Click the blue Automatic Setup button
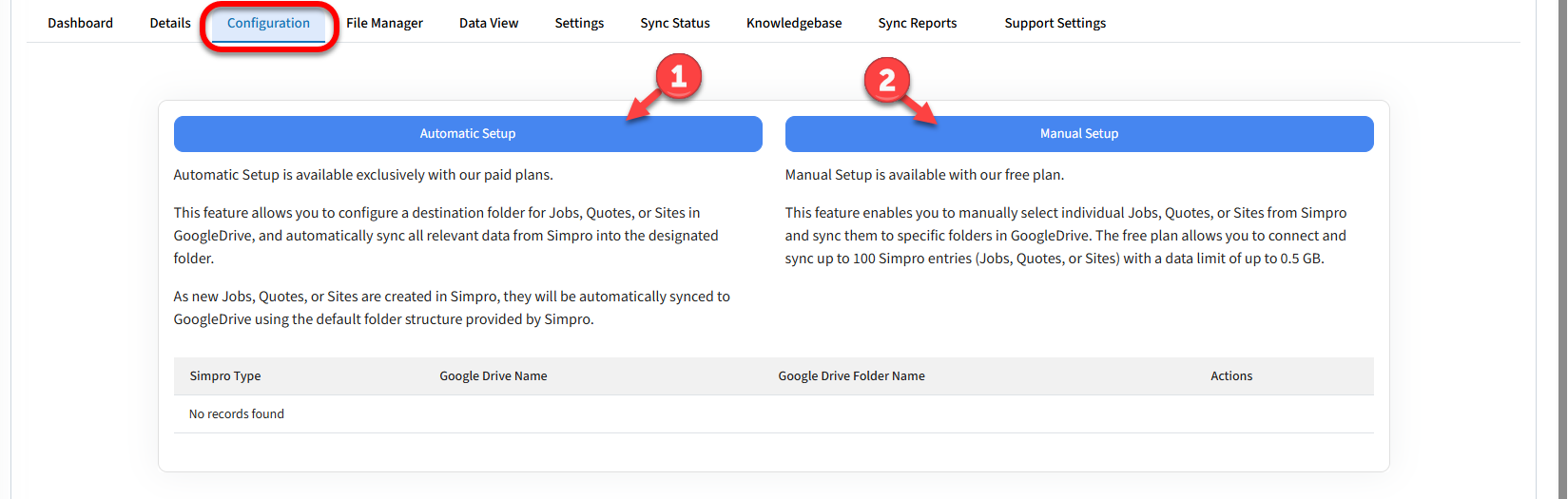The width and height of the screenshot is (1568, 499). (x=468, y=134)
